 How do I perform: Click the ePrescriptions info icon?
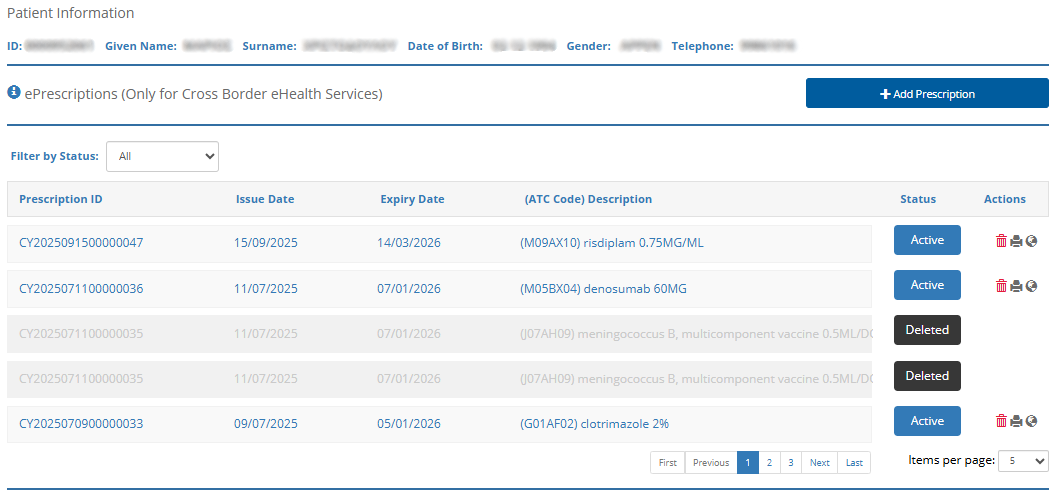coord(14,93)
